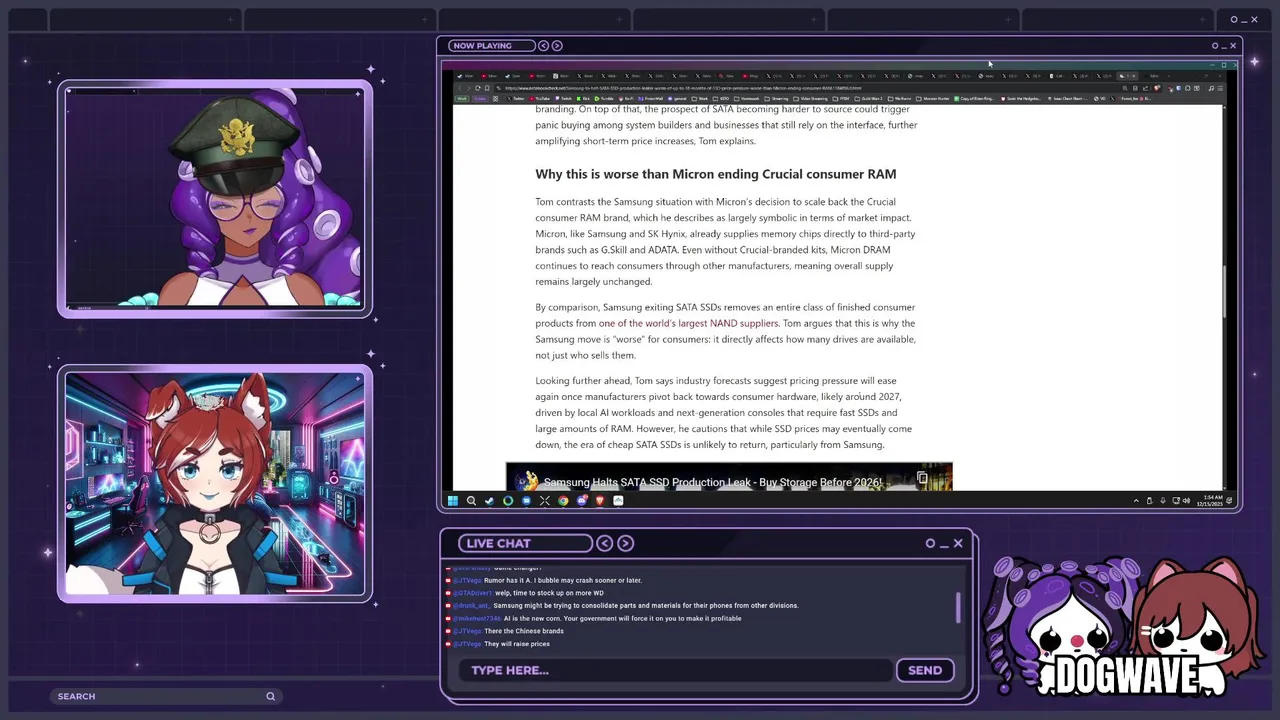Click the Live Chat previous arrow button

coord(605,543)
